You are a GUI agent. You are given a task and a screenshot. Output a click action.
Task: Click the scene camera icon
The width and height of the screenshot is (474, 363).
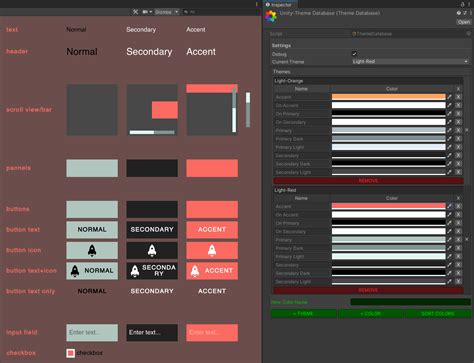click(145, 12)
